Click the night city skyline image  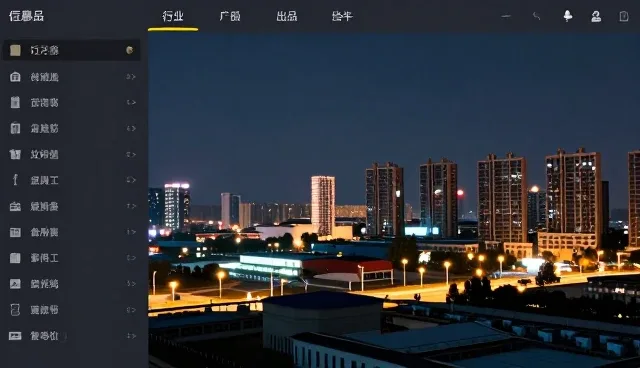coord(394,200)
